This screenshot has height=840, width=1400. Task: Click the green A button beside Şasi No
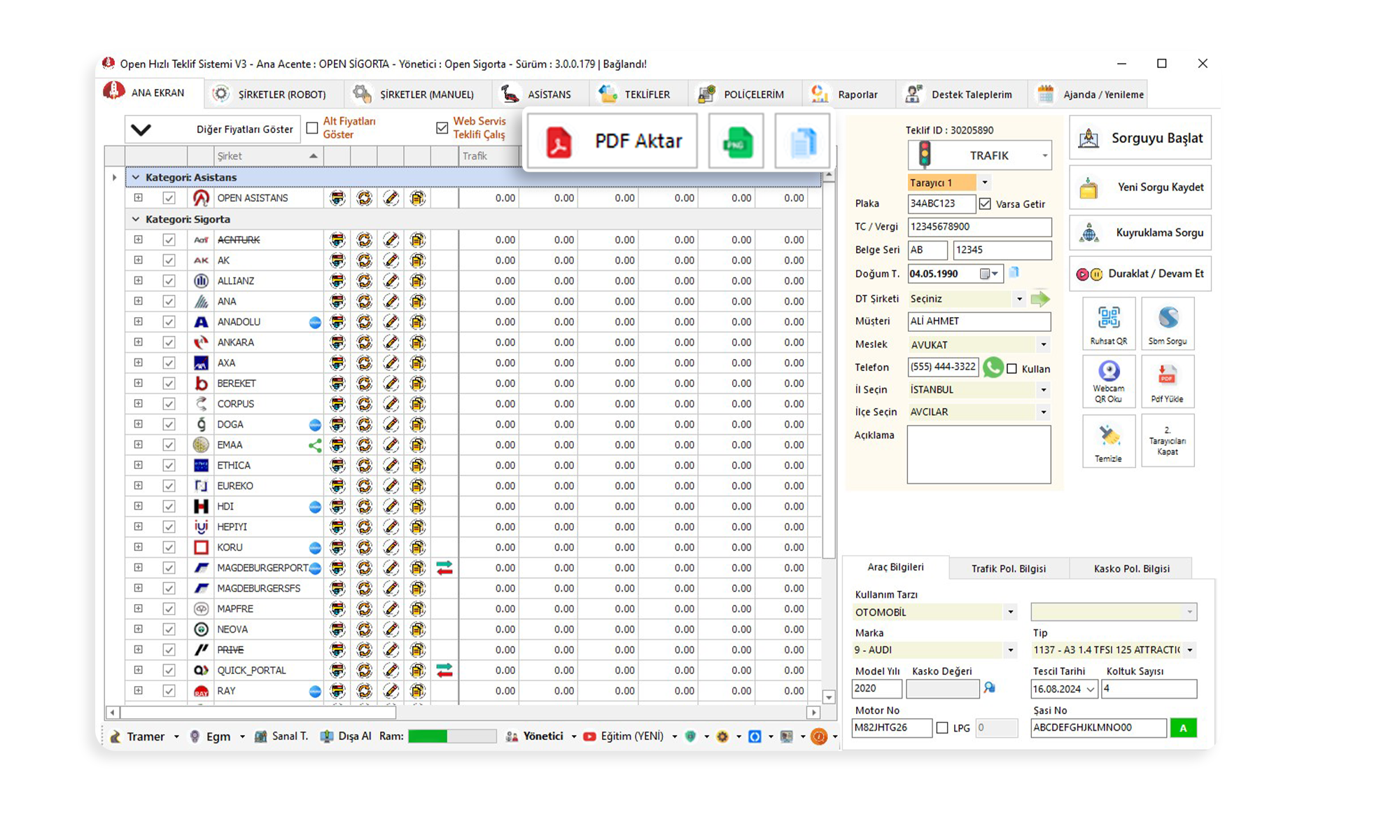tap(1183, 728)
